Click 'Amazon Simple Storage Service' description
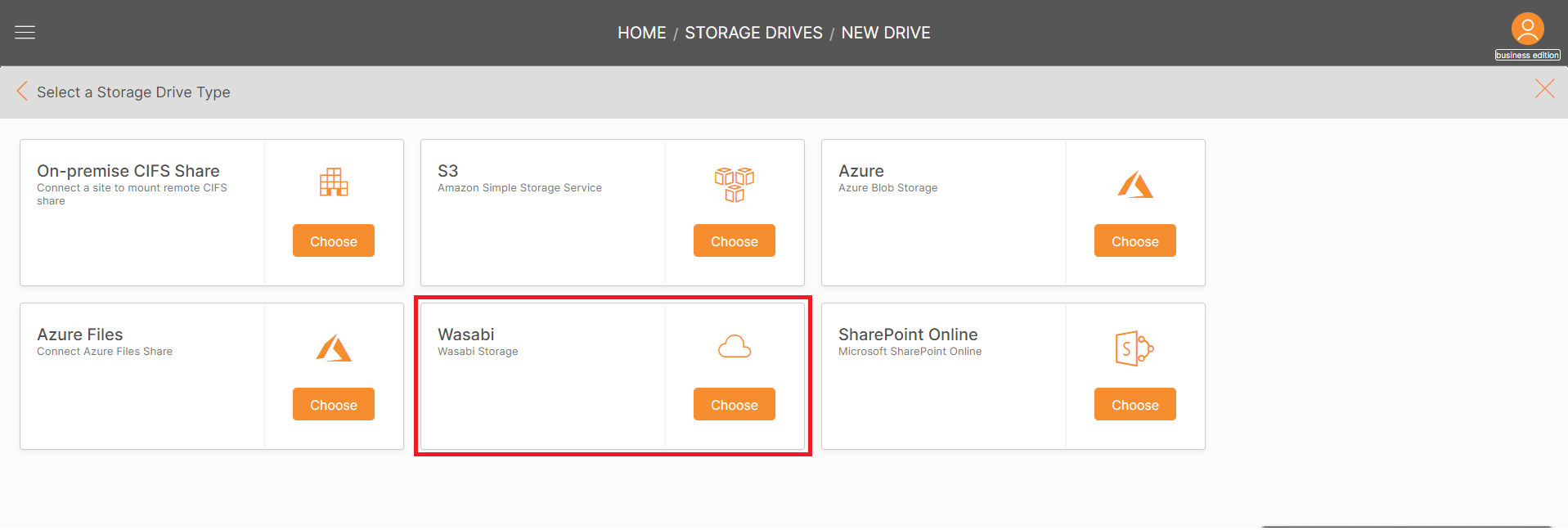The image size is (1568, 530). (x=519, y=188)
